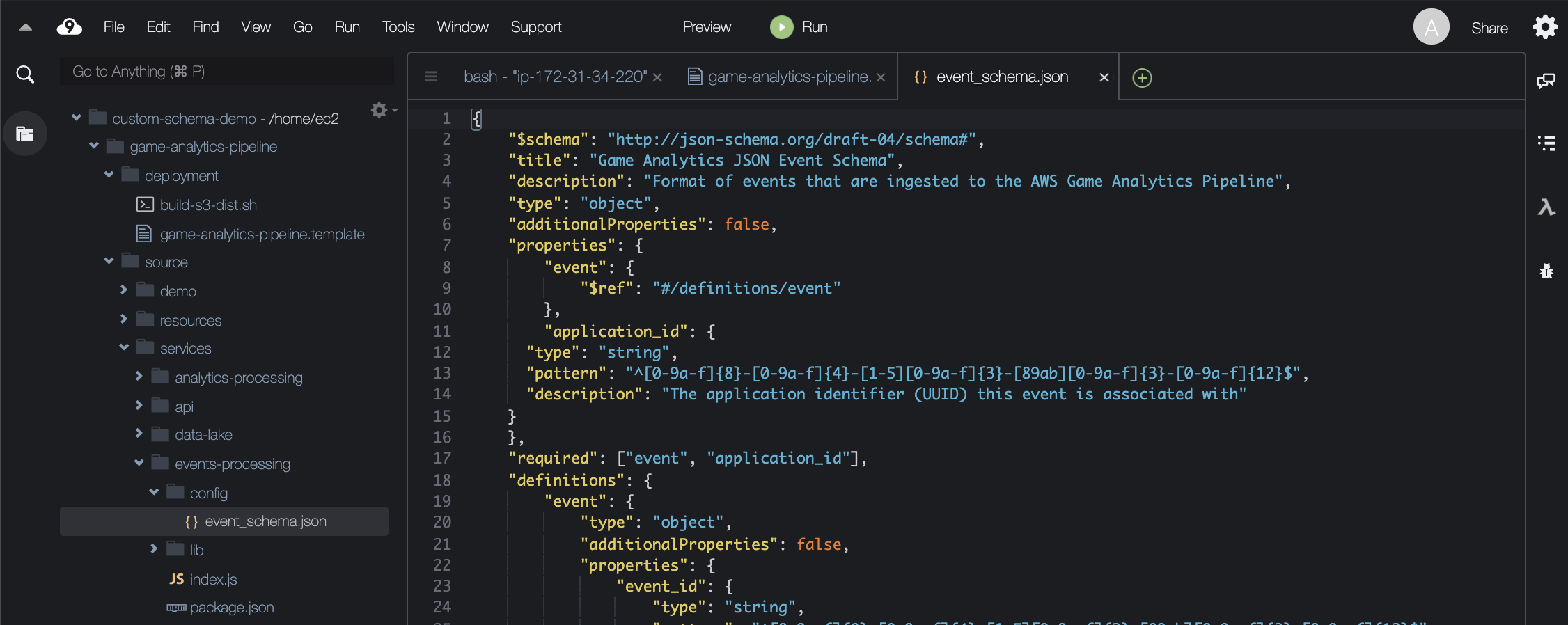Expand the lib folder
The height and width of the screenshot is (625, 1568).
click(x=154, y=549)
